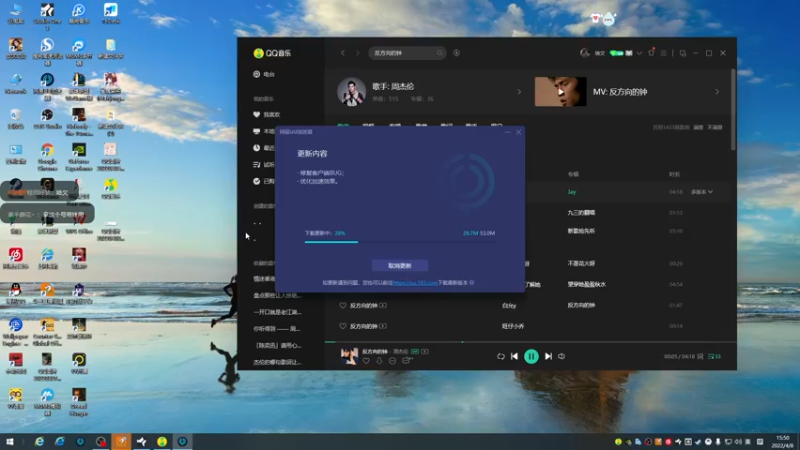Open the skin (shirt) icon in the header

pos(651,53)
